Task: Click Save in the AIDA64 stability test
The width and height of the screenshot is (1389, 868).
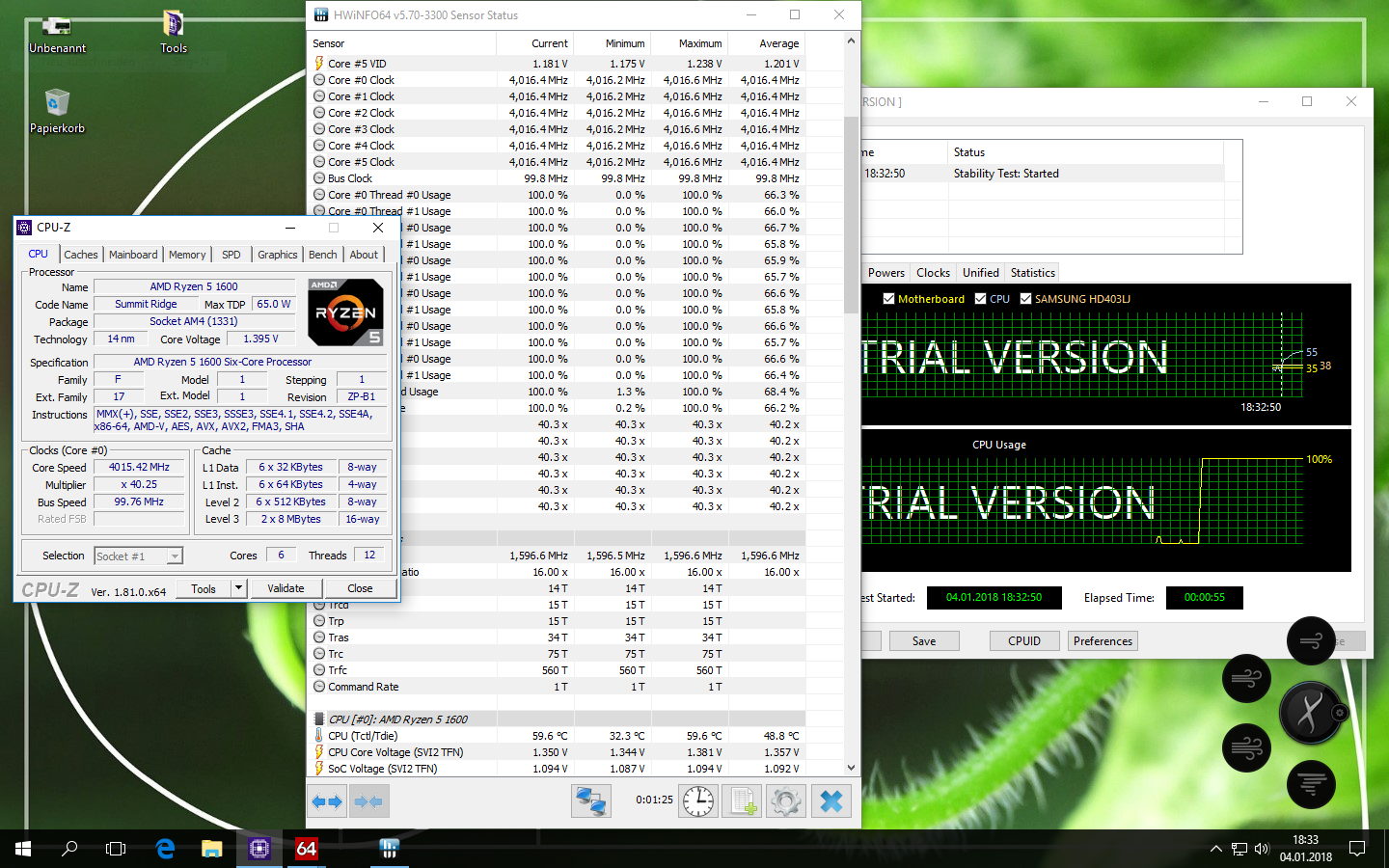Action: click(x=924, y=641)
